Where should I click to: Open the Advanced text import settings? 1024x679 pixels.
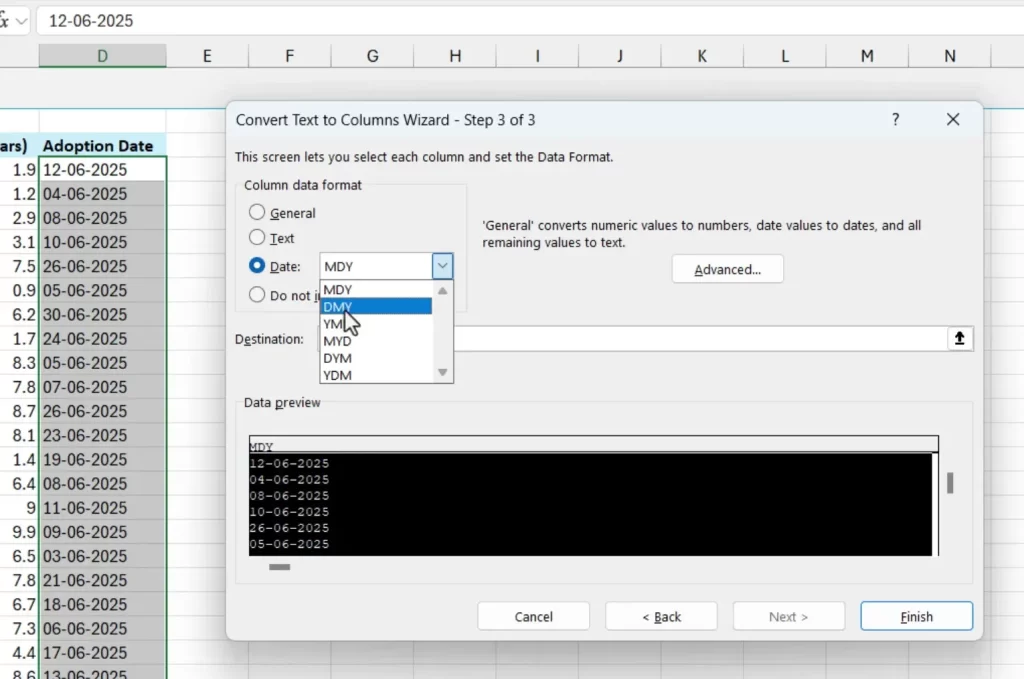(x=728, y=269)
